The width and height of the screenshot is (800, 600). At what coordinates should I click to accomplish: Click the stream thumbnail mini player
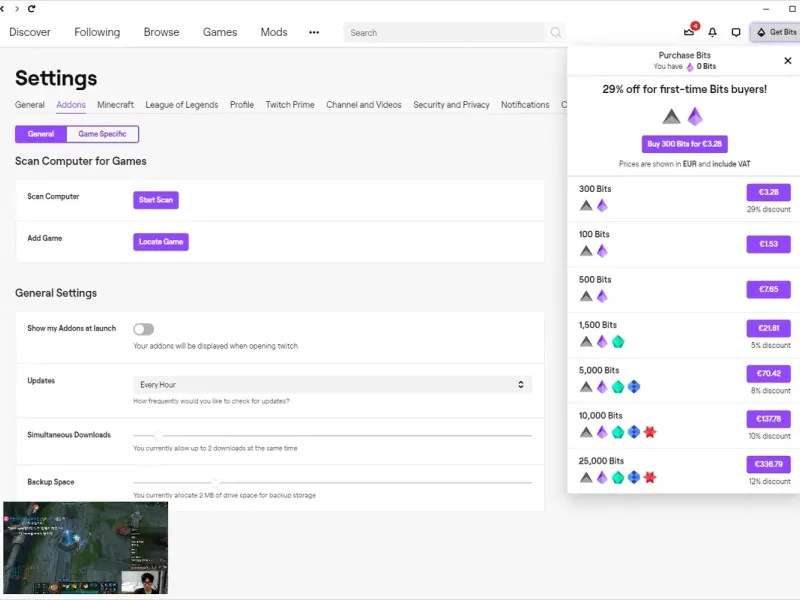(85, 548)
